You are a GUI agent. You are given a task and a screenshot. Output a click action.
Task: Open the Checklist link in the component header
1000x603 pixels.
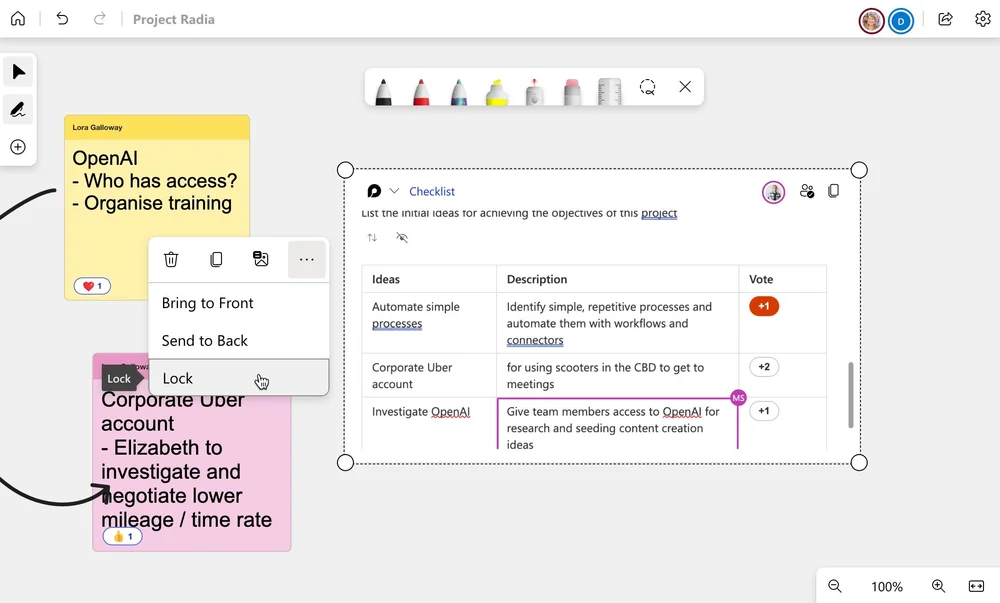tap(431, 190)
